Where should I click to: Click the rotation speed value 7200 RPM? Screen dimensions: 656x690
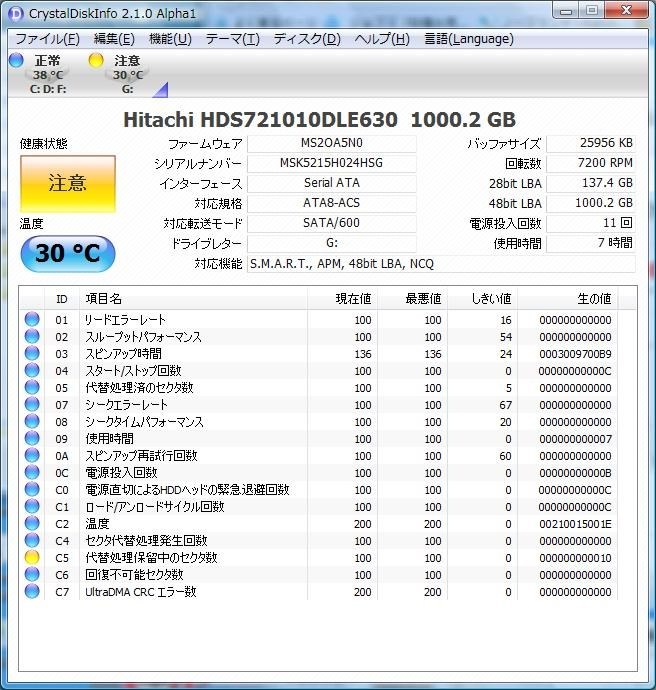tap(591, 163)
